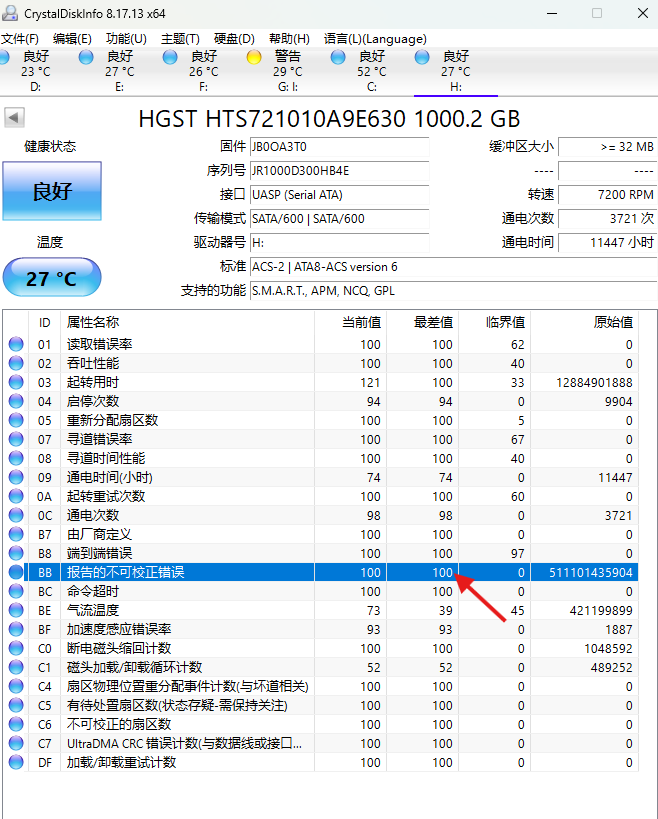The width and height of the screenshot is (658, 819).
Task: Click status orb of attribute 05 重新分配扇区数
Action: click(x=16, y=420)
